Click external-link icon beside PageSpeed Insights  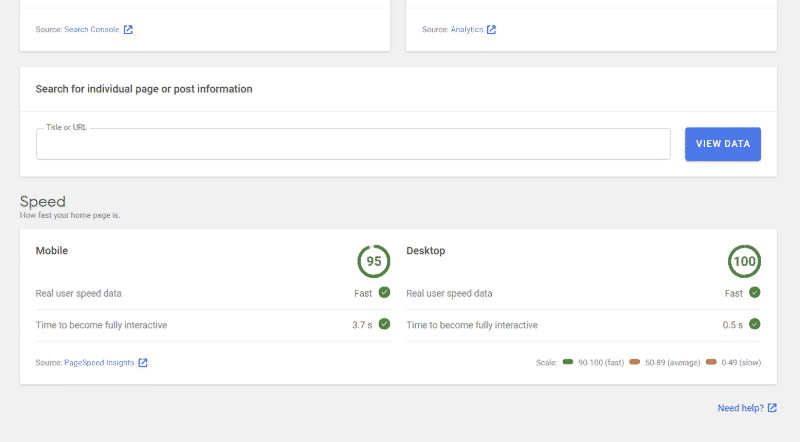pos(143,363)
